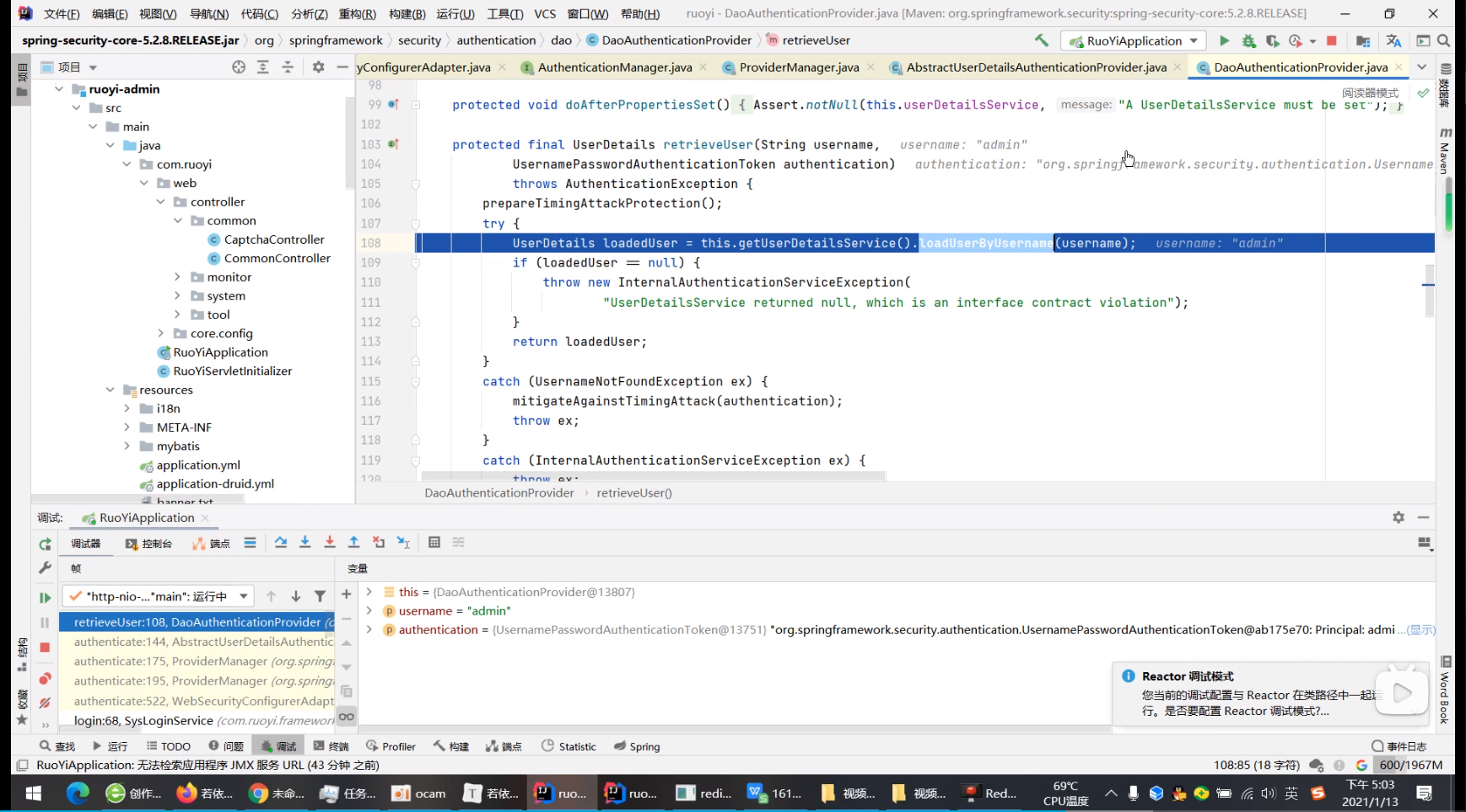
Task: Add a new watch with plus icon
Action: (x=346, y=594)
